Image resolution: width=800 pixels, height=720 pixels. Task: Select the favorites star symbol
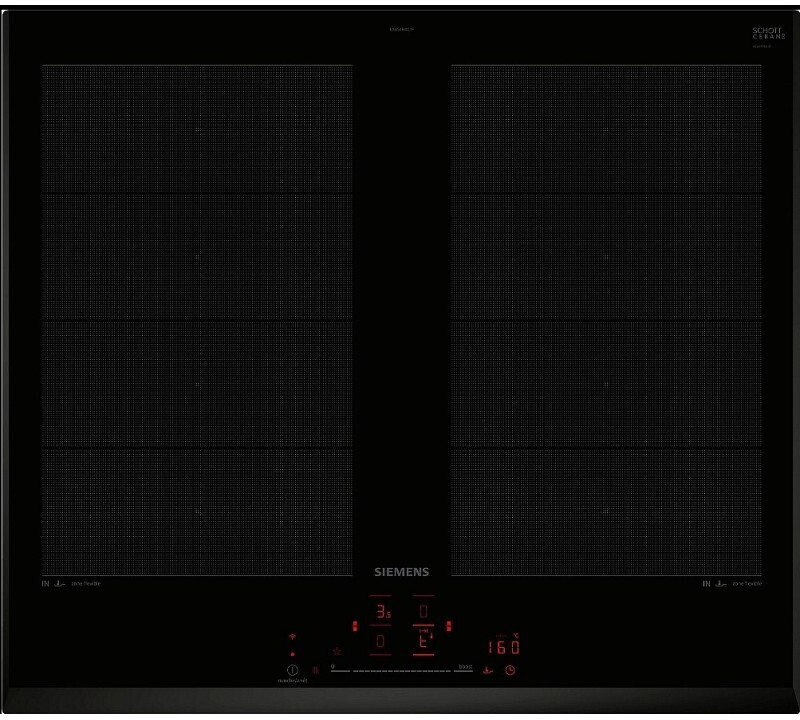337,652
